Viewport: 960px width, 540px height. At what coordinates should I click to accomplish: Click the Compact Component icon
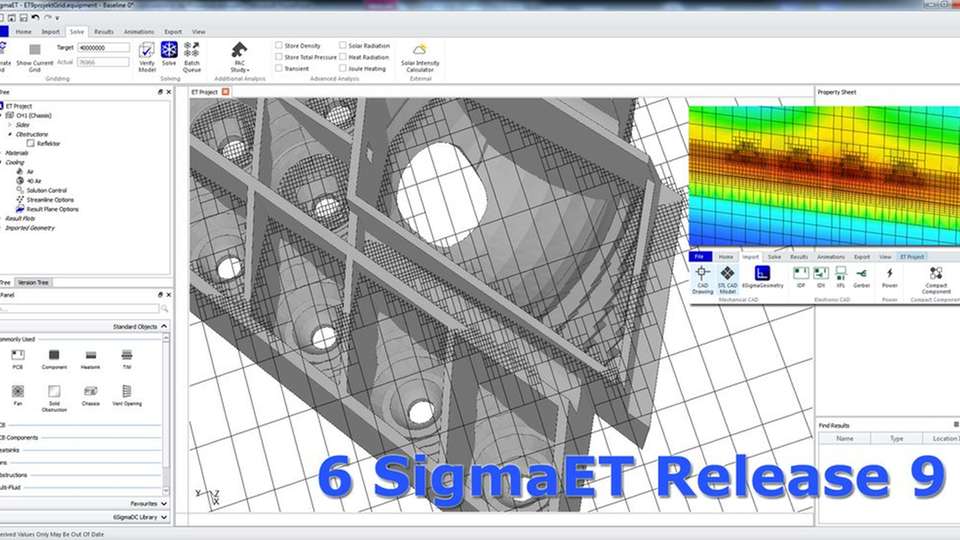[936, 273]
